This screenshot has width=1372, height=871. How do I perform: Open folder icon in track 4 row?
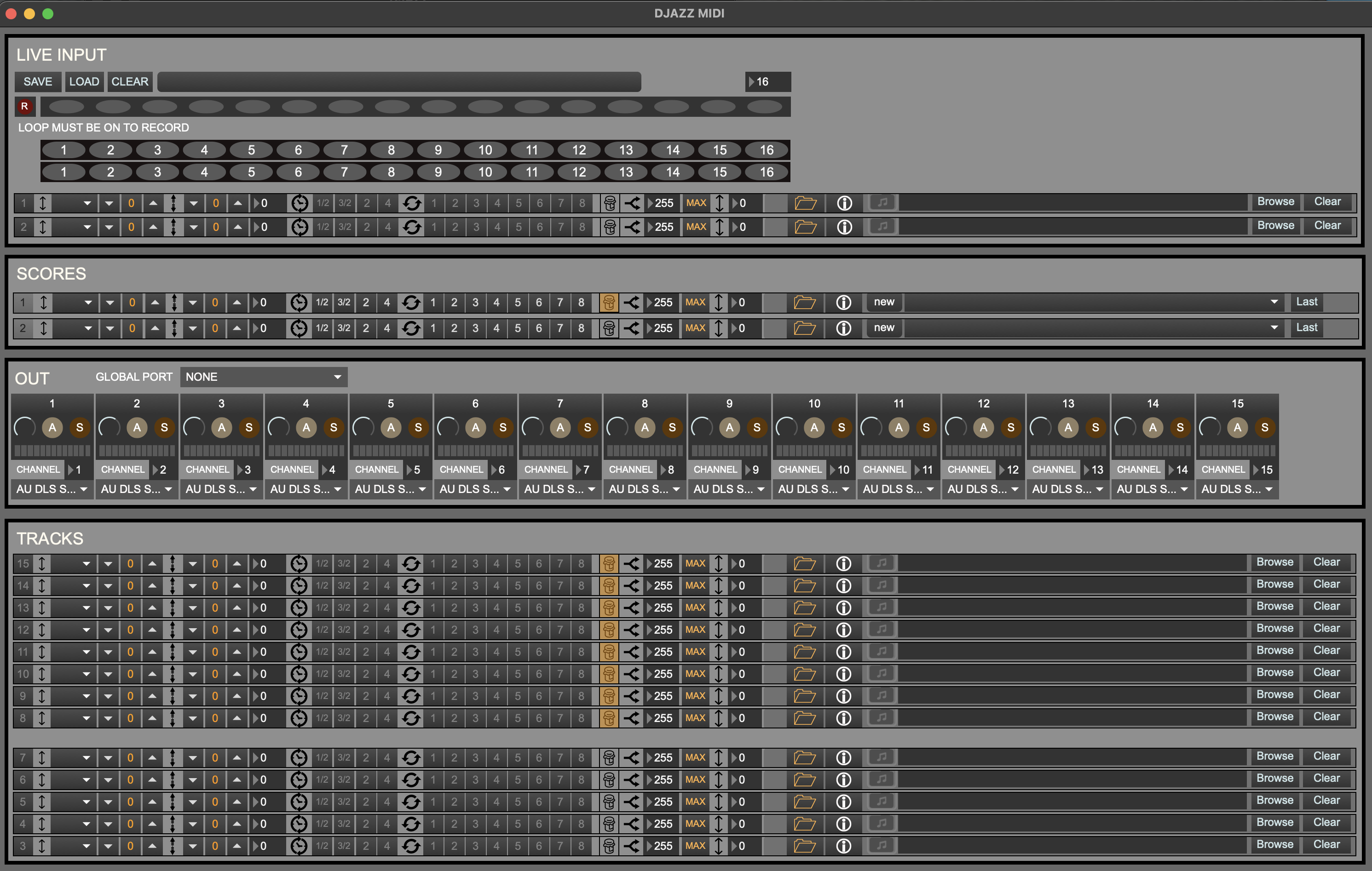coord(805,824)
